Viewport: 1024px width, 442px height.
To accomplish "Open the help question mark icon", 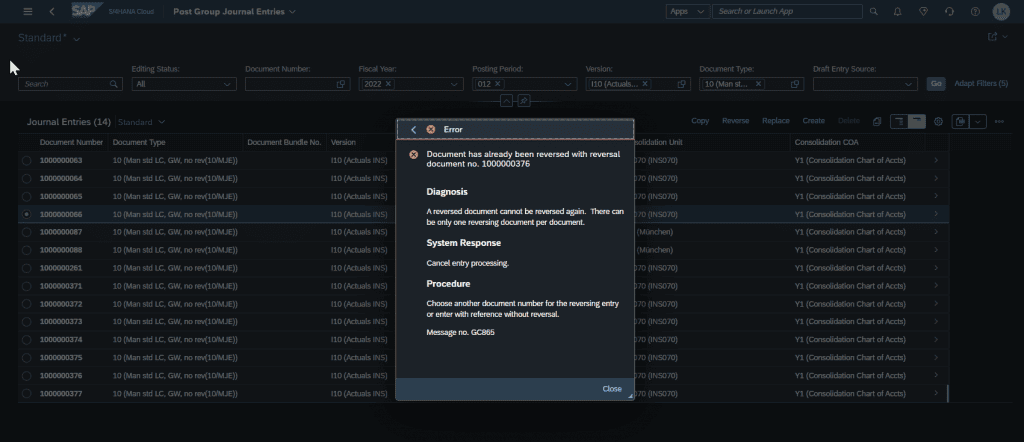I will coord(975,12).
